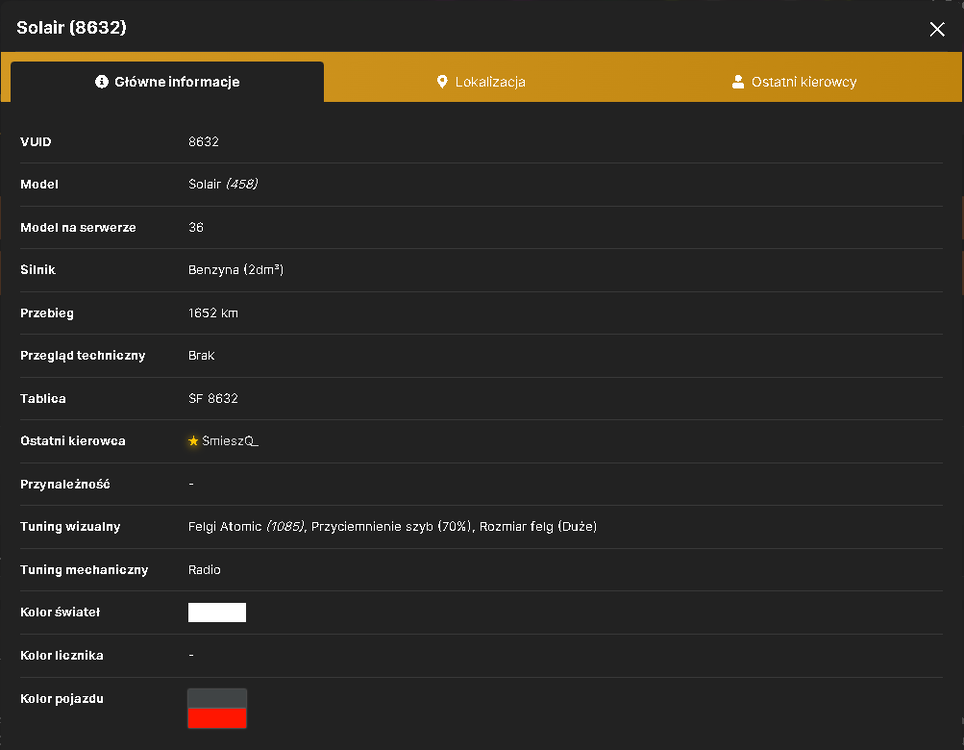
Task: Click the info icon on Główne informacje tab
Action: tap(101, 82)
